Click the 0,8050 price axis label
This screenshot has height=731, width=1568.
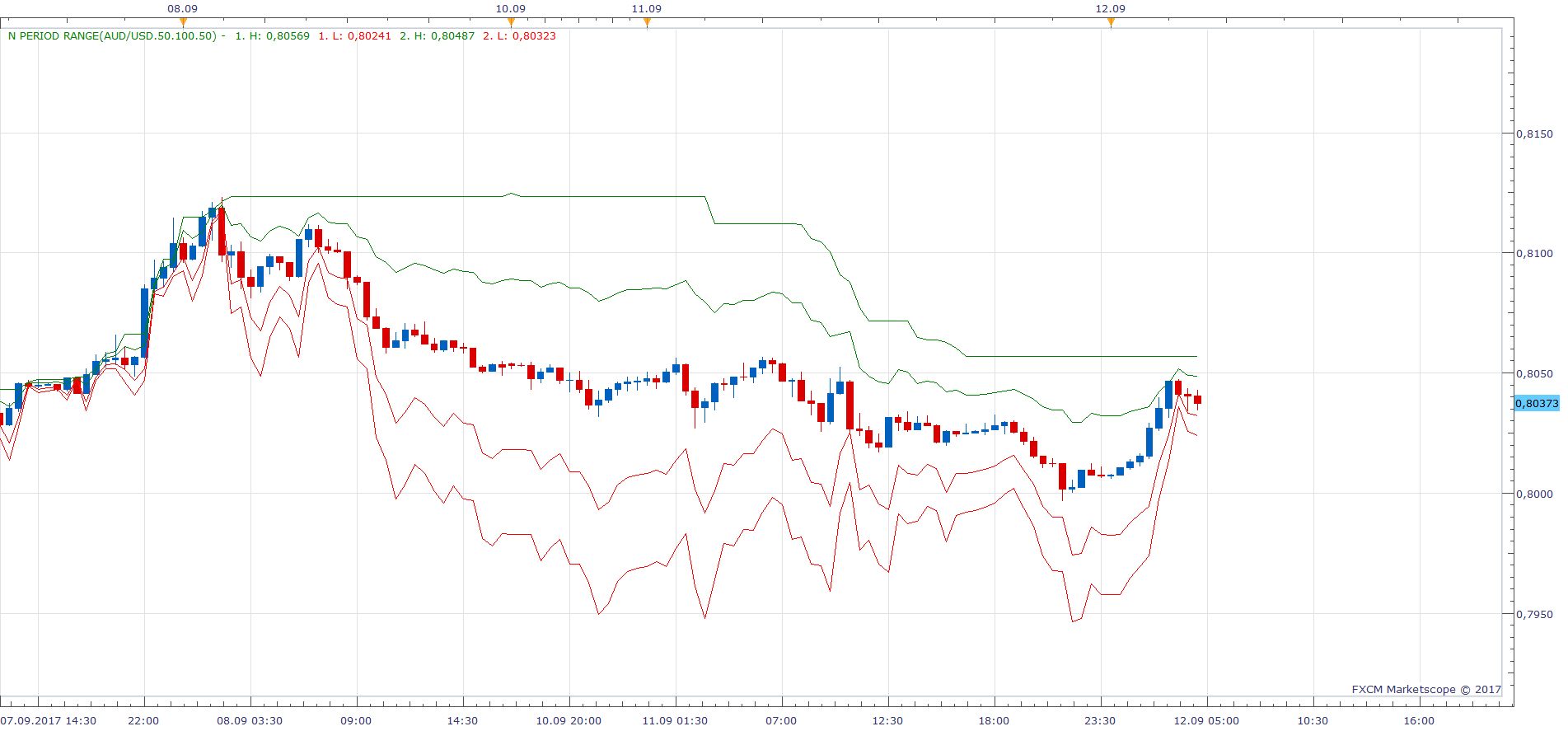(x=1534, y=373)
